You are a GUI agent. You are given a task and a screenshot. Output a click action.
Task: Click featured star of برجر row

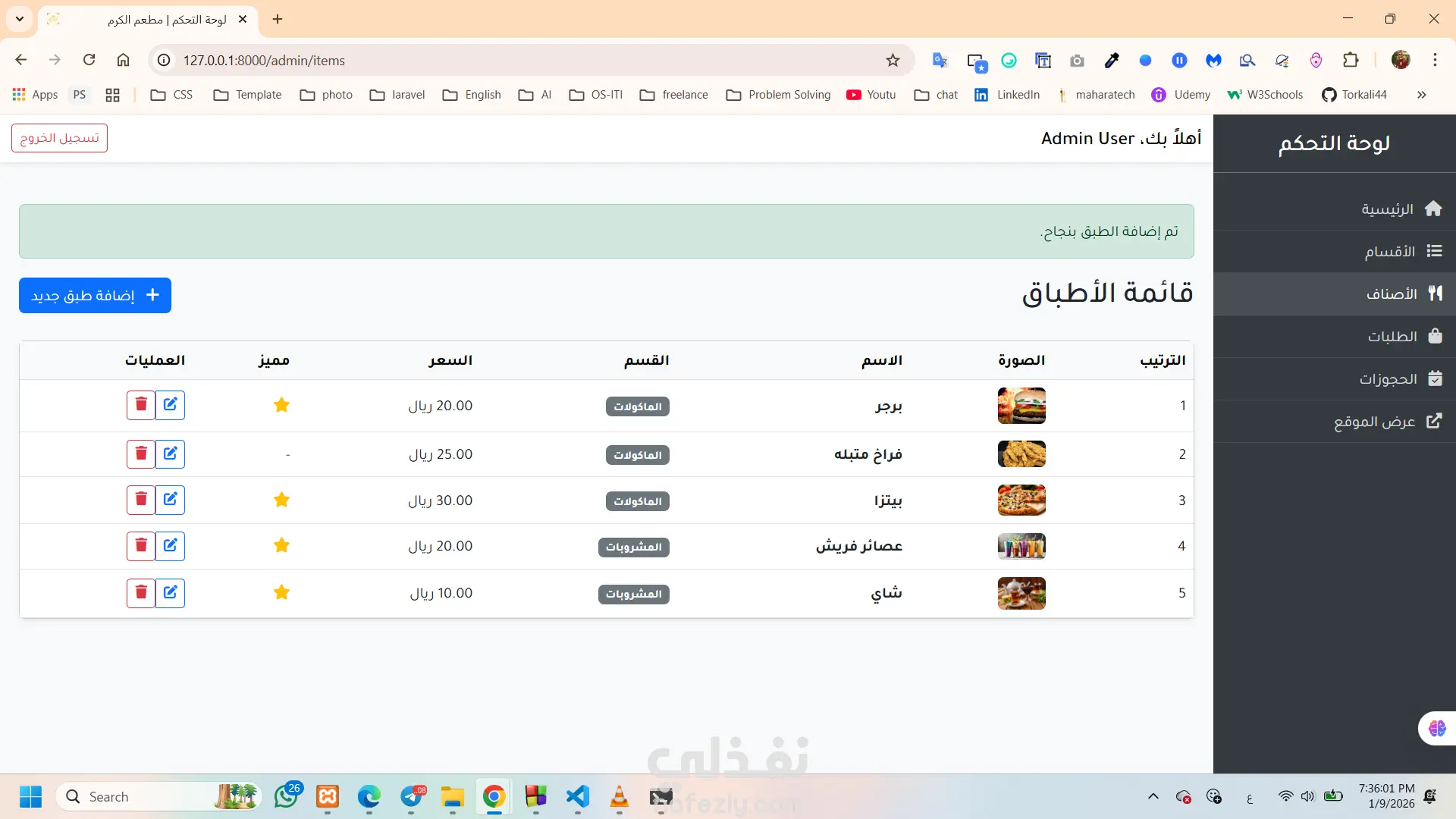pyautogui.click(x=281, y=405)
